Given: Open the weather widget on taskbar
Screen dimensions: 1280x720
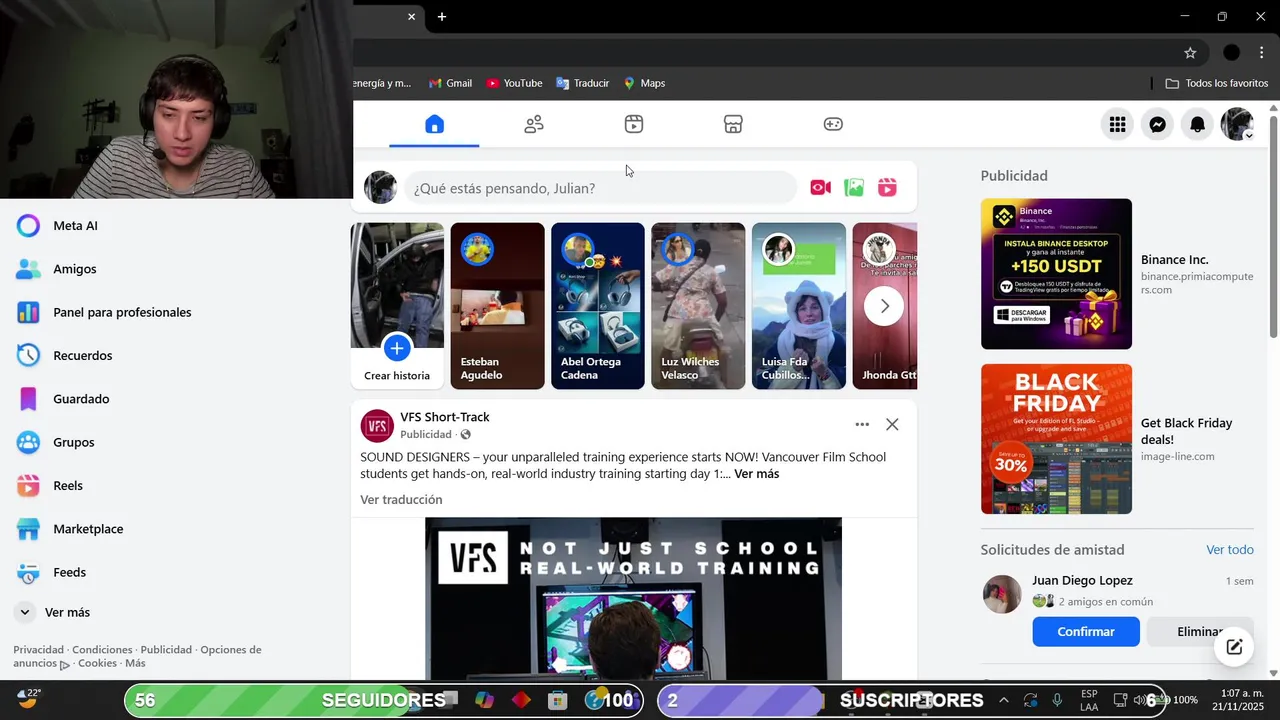Looking at the screenshot, I should coord(28,699).
